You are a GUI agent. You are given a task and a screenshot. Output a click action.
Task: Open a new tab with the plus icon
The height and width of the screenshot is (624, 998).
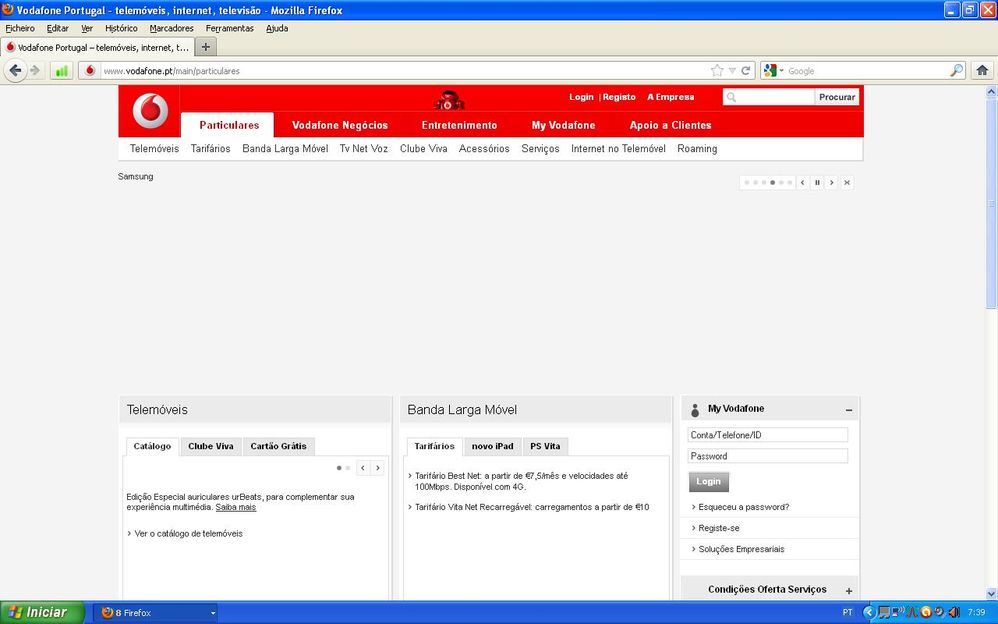click(205, 46)
